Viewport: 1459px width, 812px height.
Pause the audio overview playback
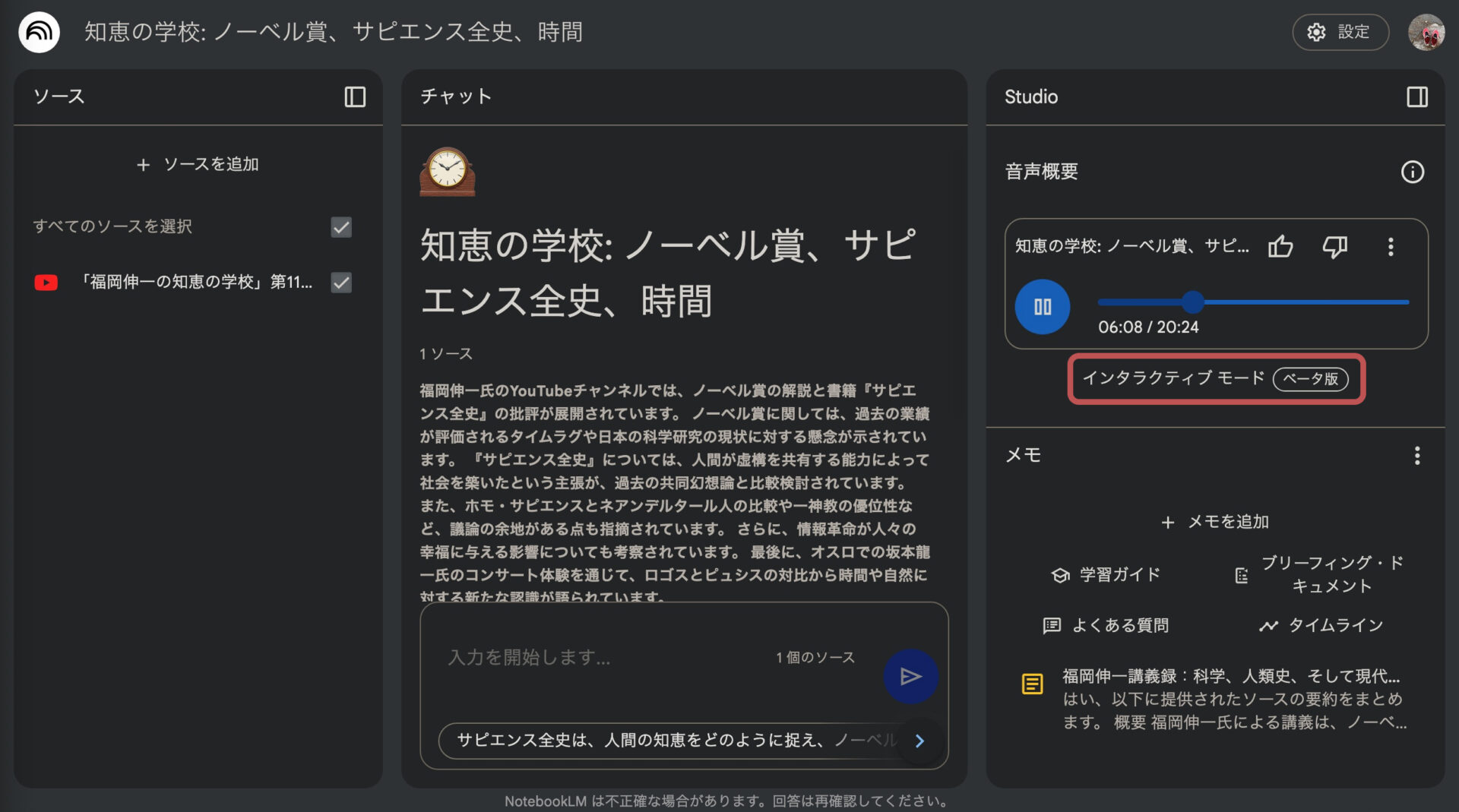pyautogui.click(x=1043, y=307)
